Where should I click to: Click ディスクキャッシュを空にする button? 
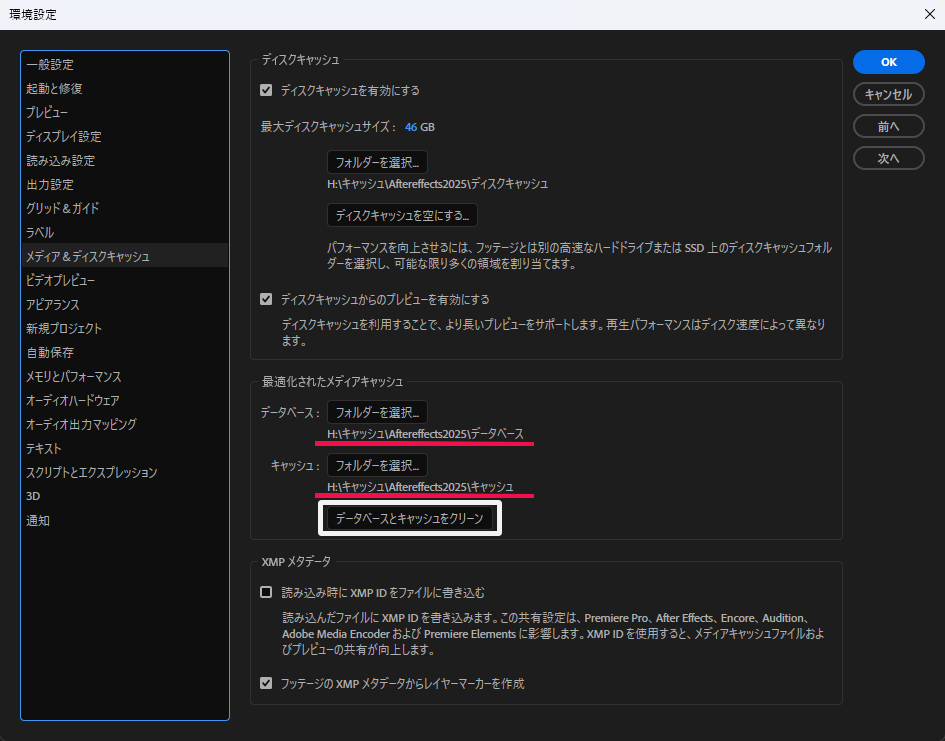pos(402,215)
